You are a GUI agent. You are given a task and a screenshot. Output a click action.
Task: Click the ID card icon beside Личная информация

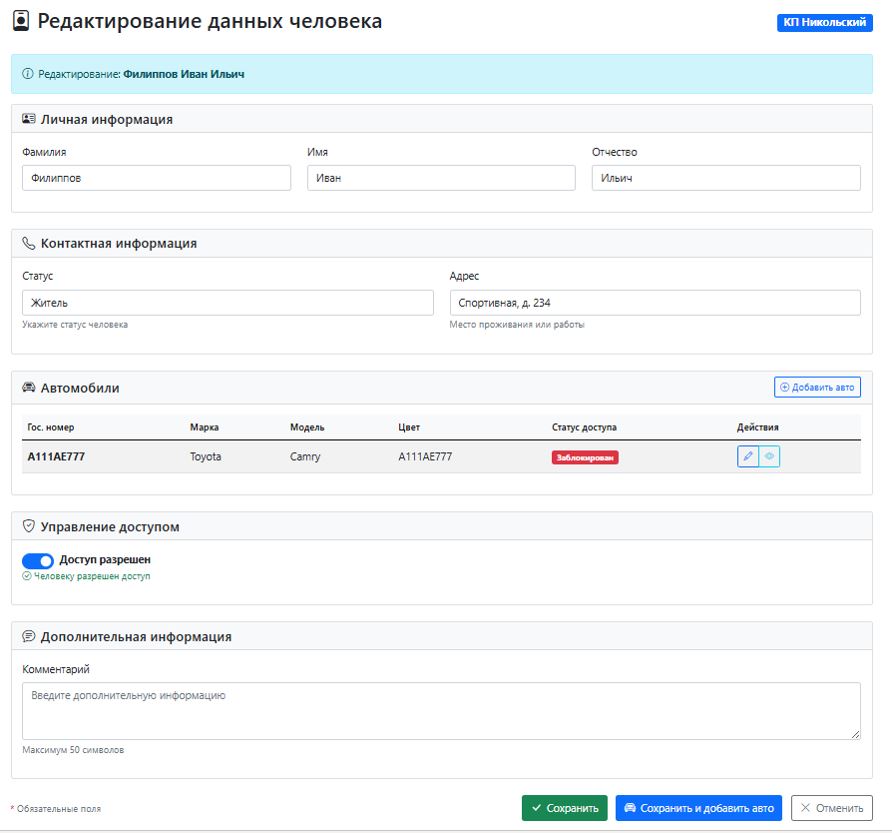(x=31, y=119)
